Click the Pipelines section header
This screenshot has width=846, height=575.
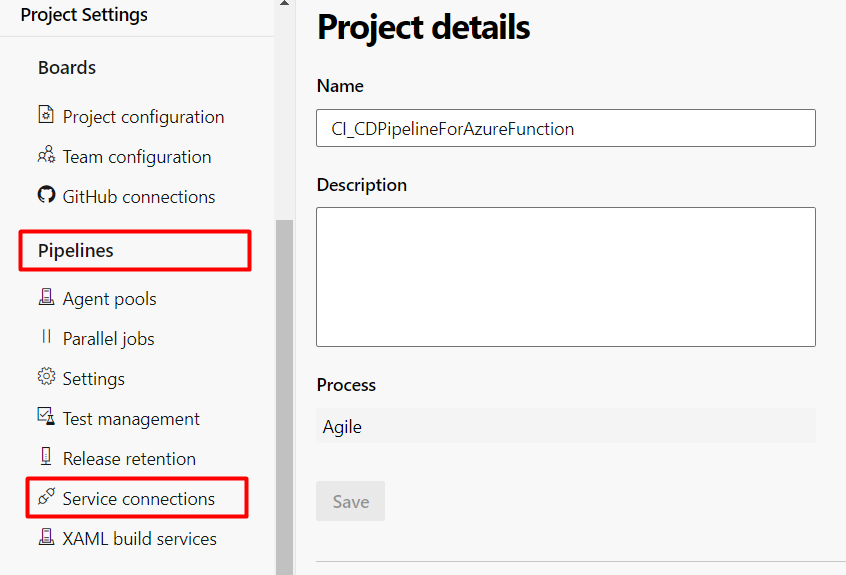76,251
